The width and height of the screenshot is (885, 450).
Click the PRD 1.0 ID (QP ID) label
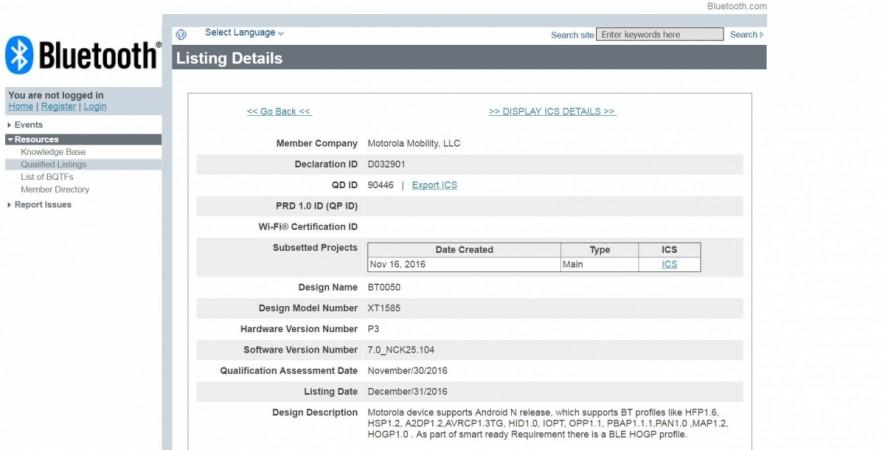click(317, 206)
